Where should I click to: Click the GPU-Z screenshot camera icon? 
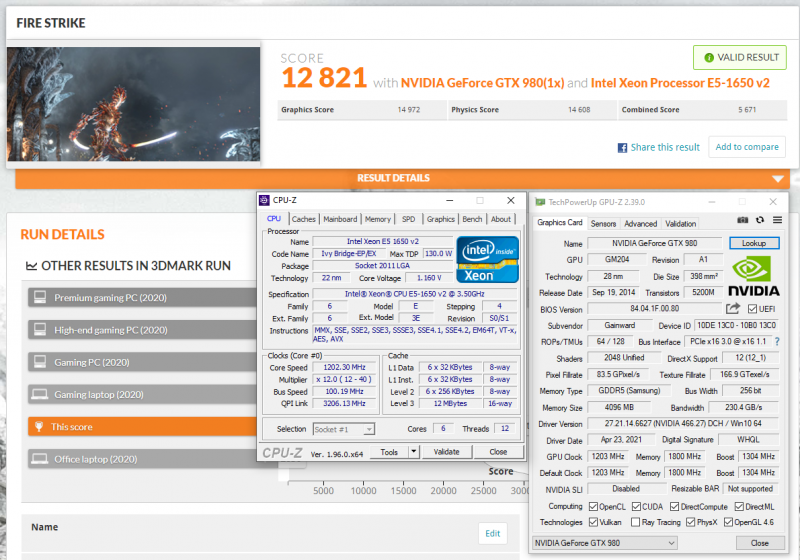pyautogui.click(x=743, y=223)
